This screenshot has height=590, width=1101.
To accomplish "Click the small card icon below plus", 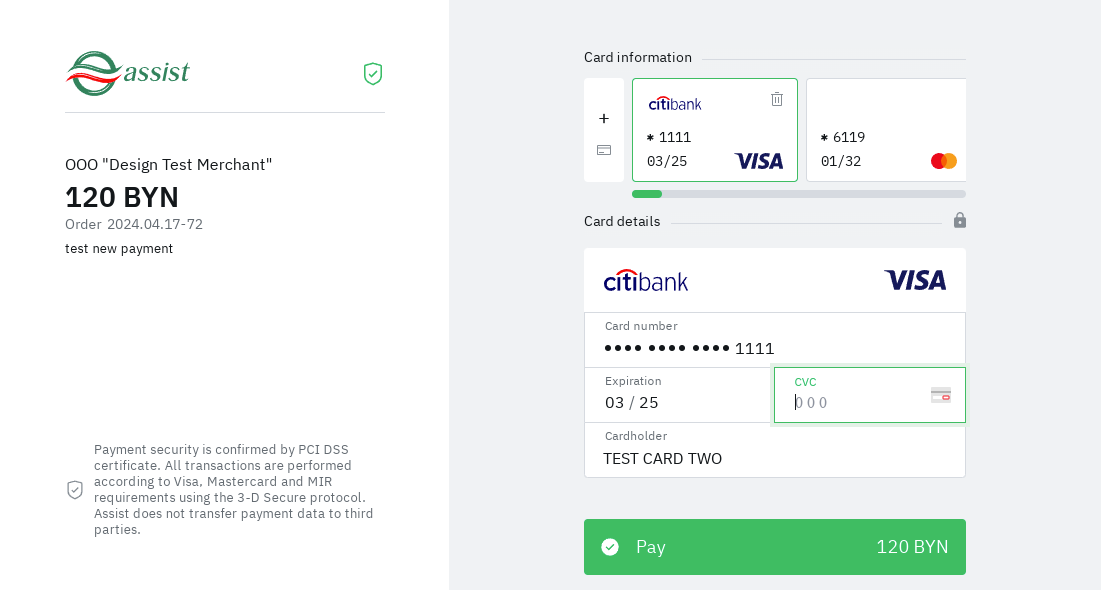I will coord(604,150).
